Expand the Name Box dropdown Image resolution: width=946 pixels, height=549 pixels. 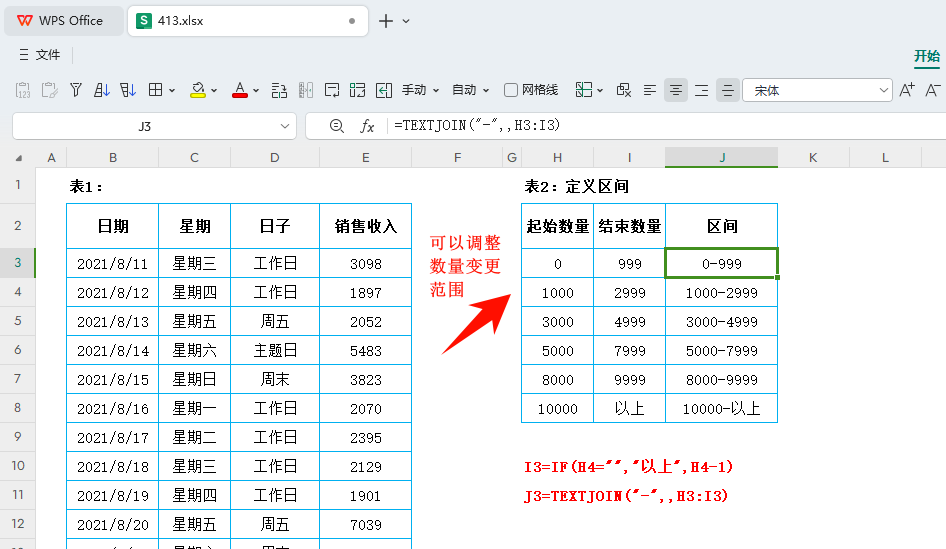(285, 126)
